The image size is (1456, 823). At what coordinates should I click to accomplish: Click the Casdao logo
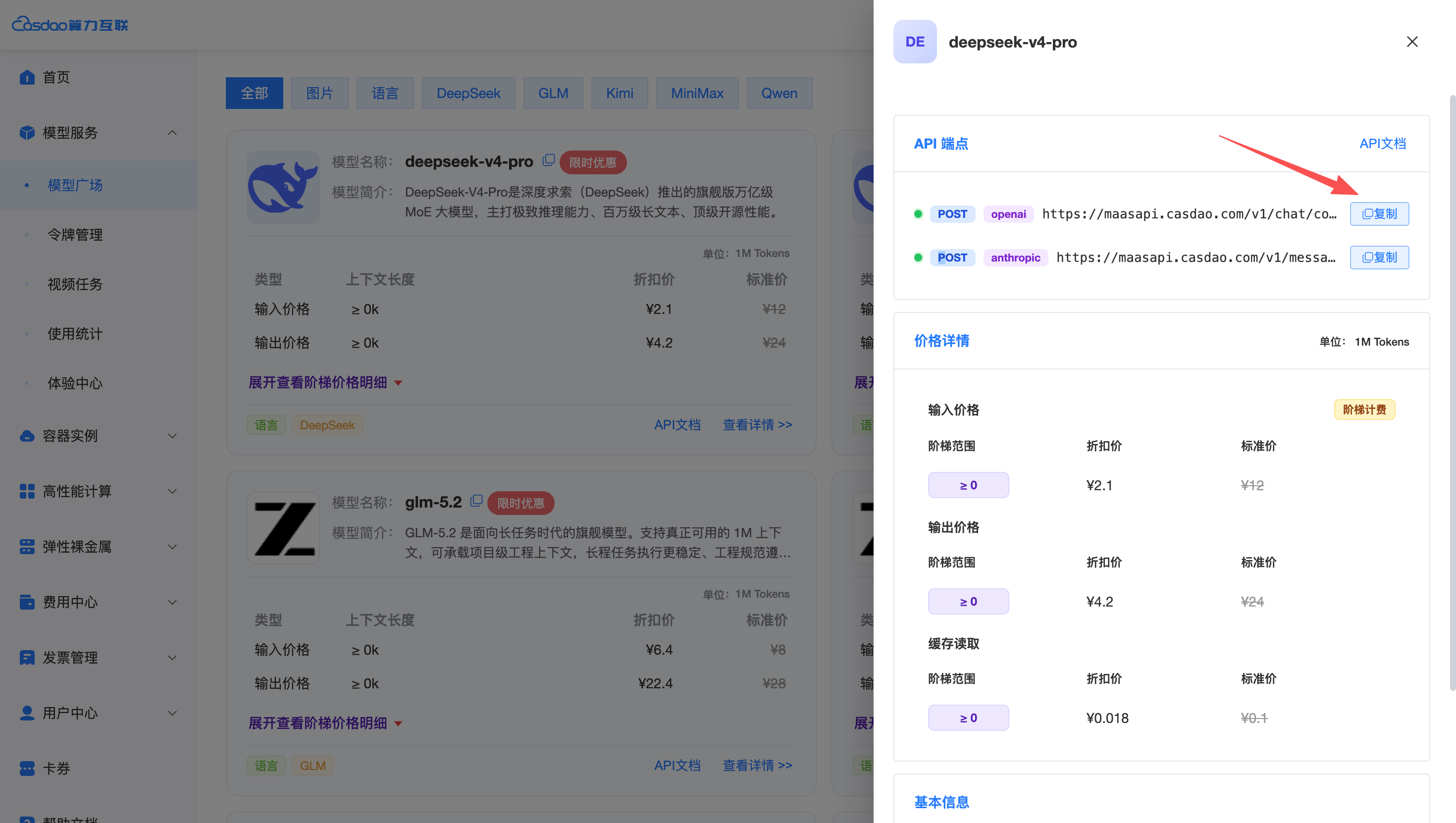pyautogui.click(x=70, y=24)
